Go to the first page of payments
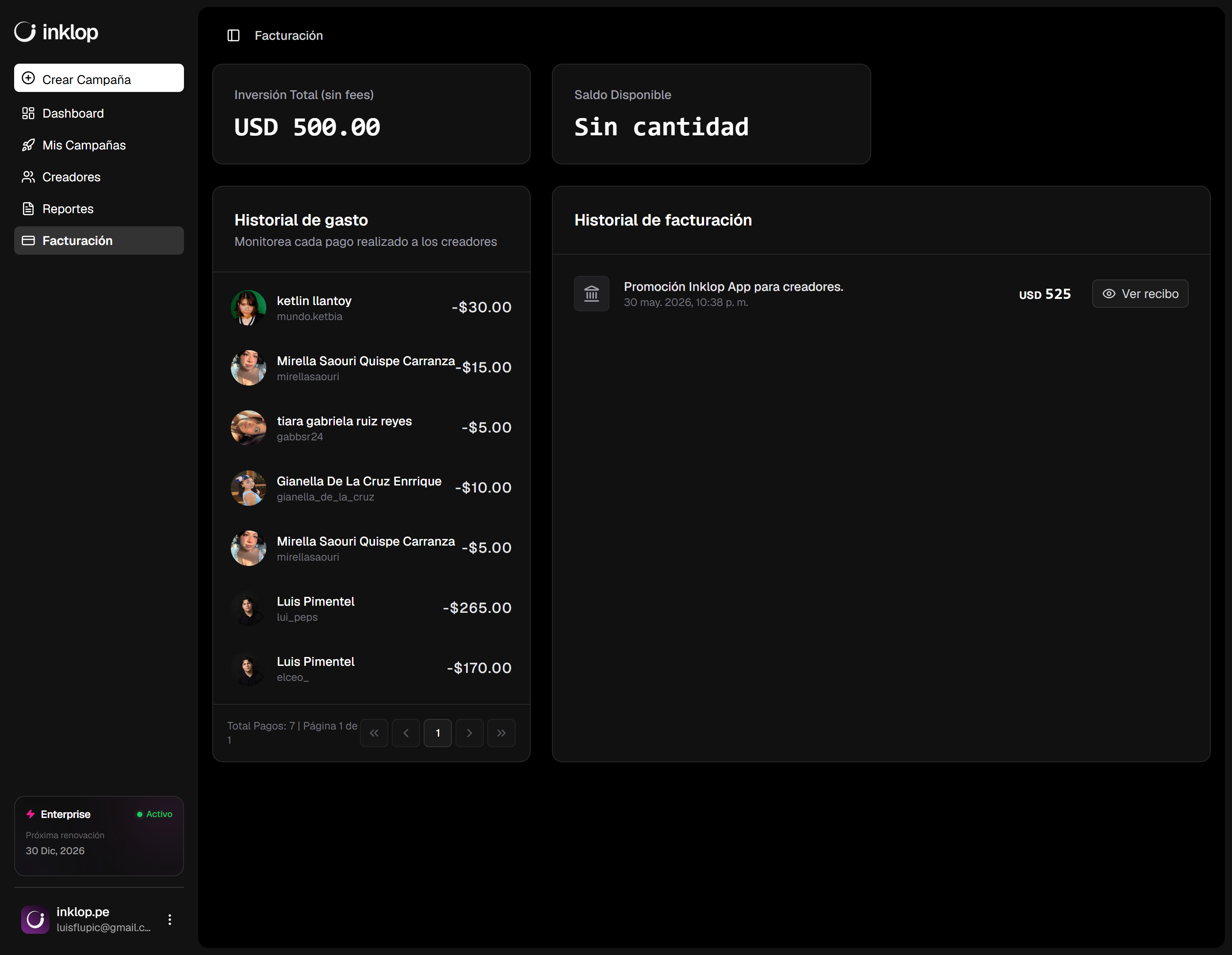Screen dimensions: 1232x955 [374, 733]
